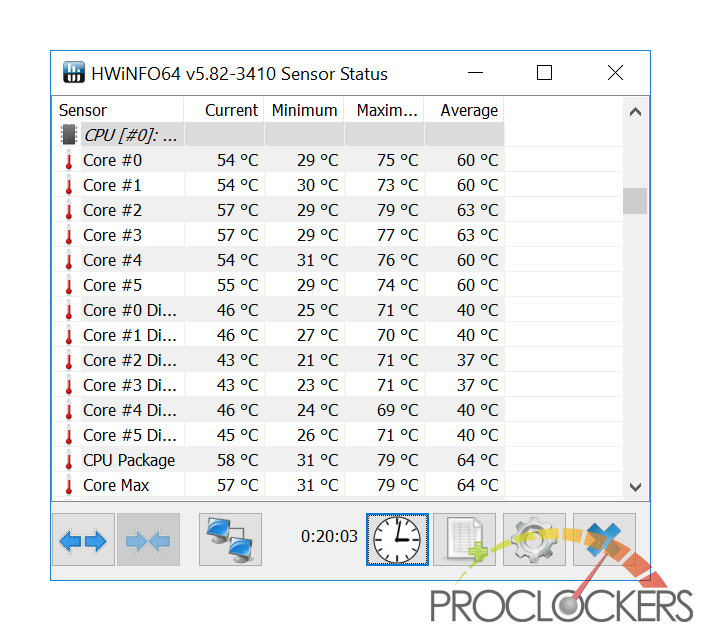Click Core #3 average value 63 °C
Image resolution: width=701 pixels, height=631 pixels.
click(x=477, y=235)
